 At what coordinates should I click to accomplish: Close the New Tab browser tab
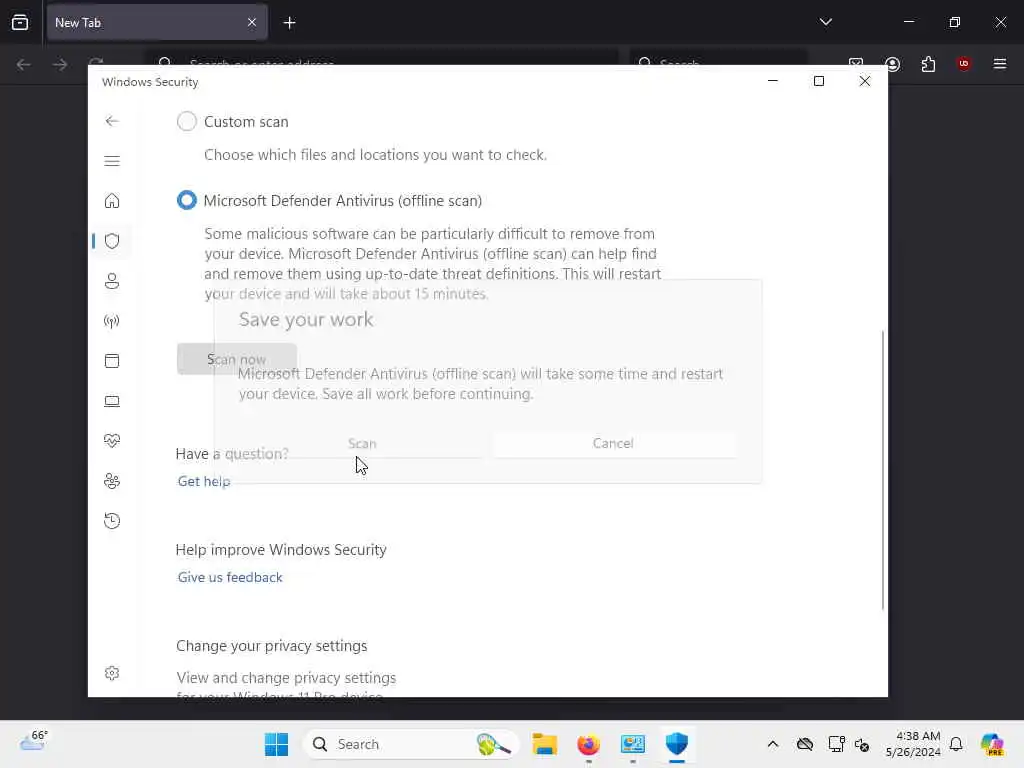pos(252,23)
